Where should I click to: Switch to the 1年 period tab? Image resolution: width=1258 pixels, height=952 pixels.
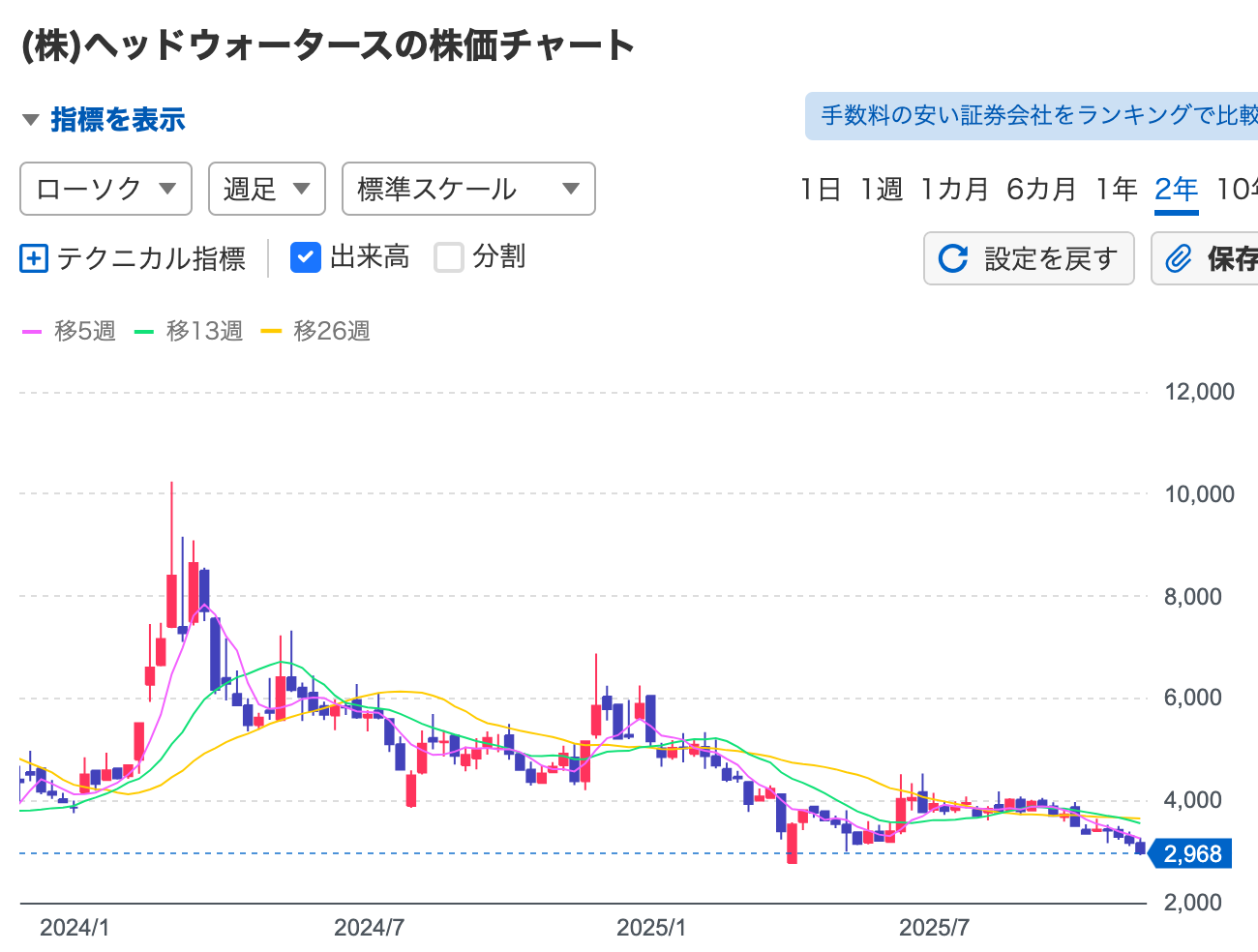point(1116,189)
